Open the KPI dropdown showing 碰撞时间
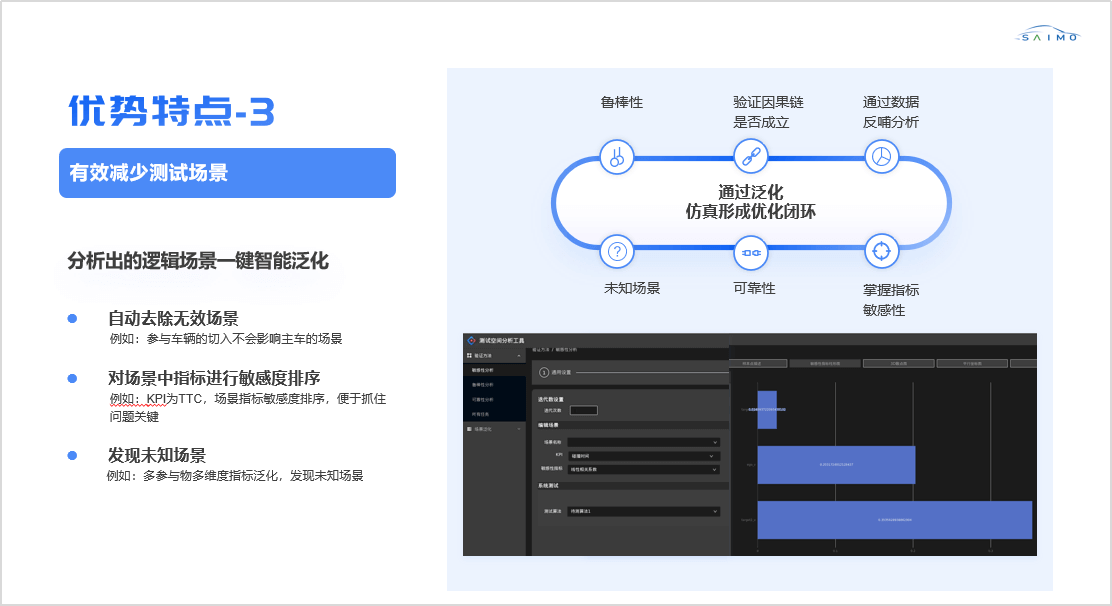The width and height of the screenshot is (1112, 606). pos(643,455)
